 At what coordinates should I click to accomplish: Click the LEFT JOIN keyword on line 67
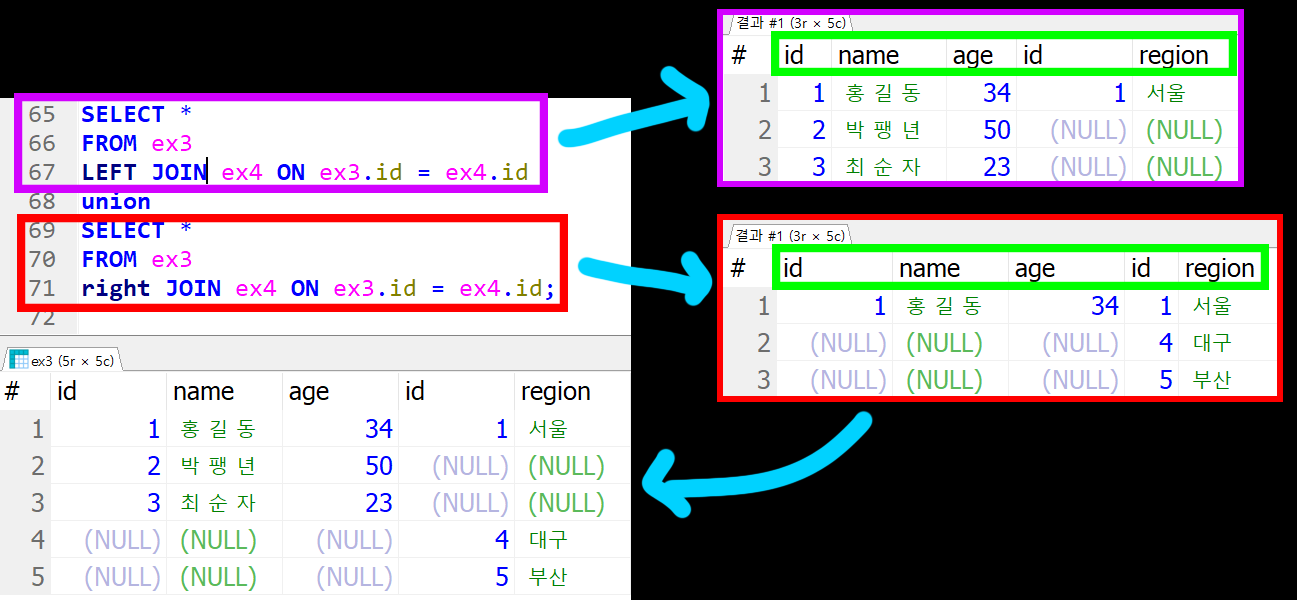(x=144, y=172)
